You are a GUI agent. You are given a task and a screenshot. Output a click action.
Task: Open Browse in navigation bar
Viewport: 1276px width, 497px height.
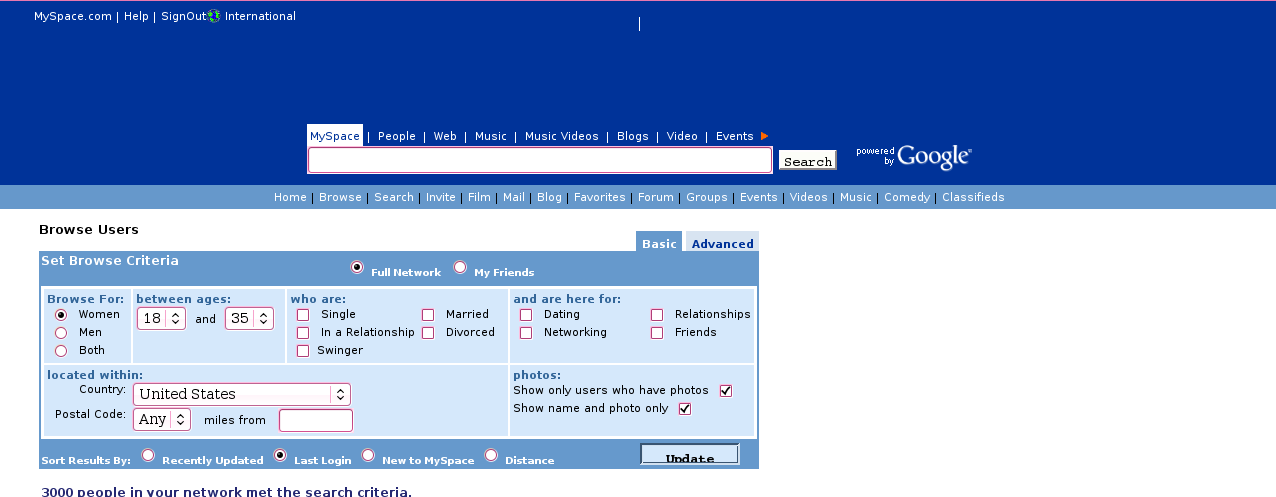pyautogui.click(x=340, y=197)
